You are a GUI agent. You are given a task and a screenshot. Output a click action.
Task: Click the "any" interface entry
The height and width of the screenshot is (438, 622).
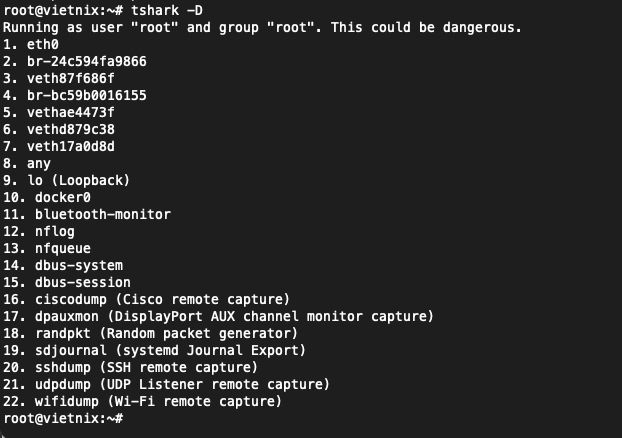38,163
